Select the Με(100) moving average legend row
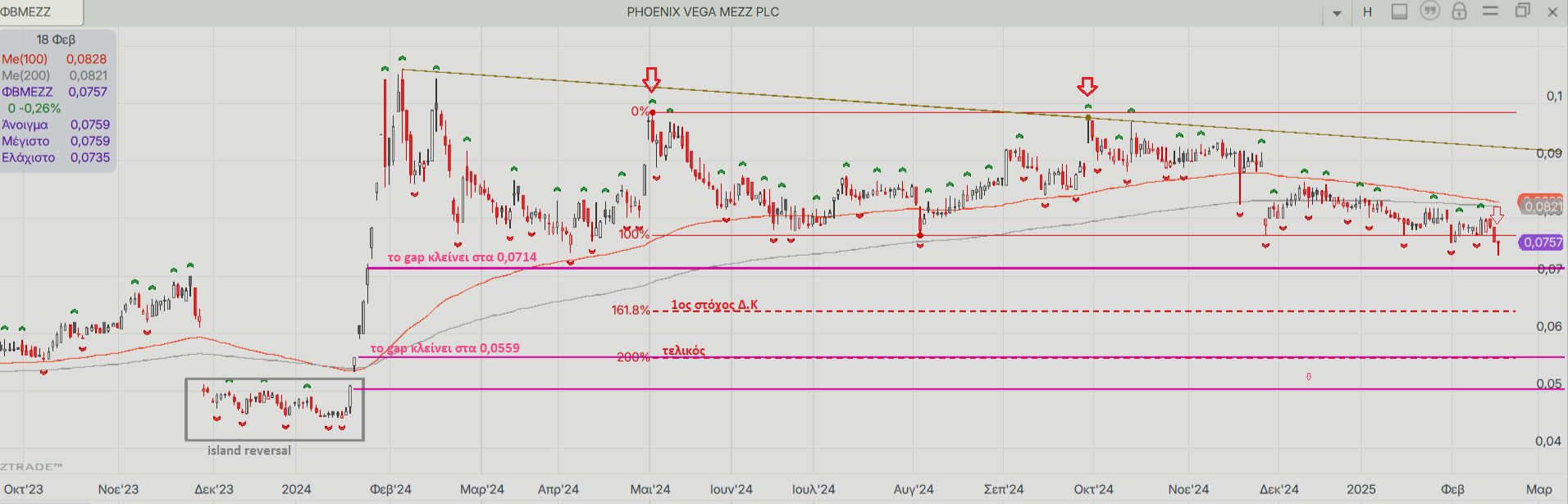The width and height of the screenshot is (1568, 504). click(54, 59)
